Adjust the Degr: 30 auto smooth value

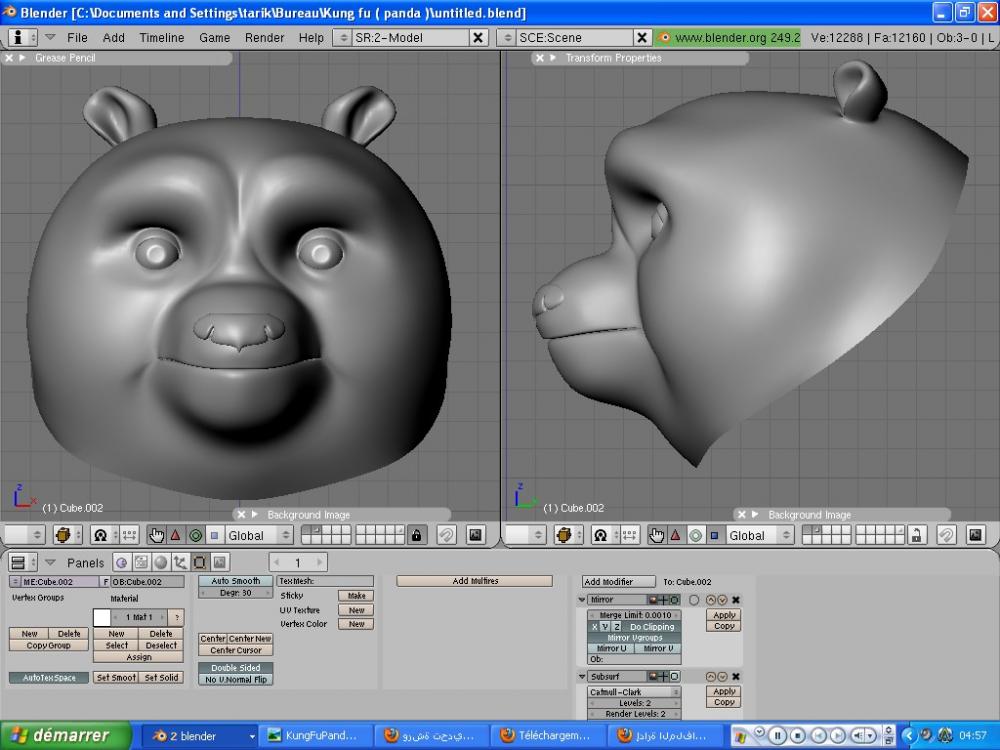[x=235, y=593]
